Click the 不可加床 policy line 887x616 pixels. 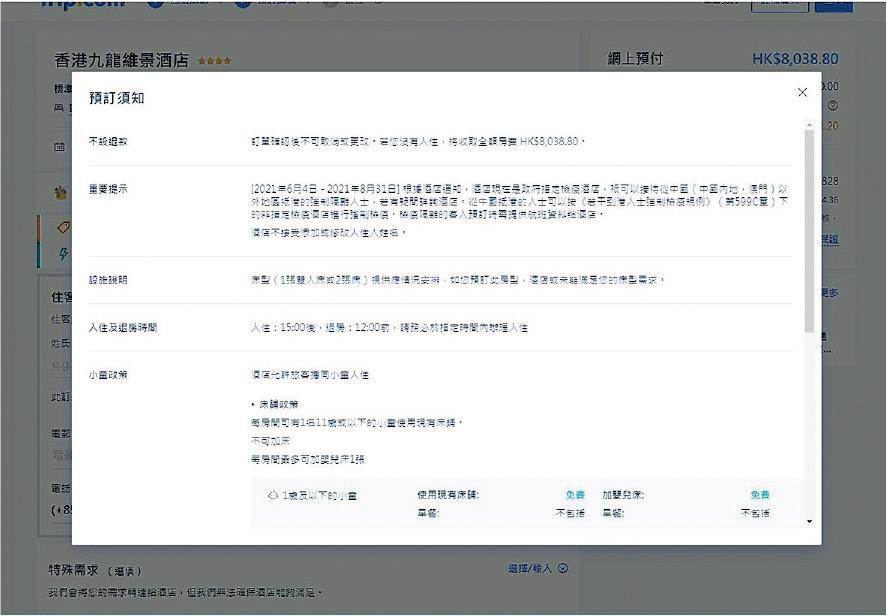(270, 441)
